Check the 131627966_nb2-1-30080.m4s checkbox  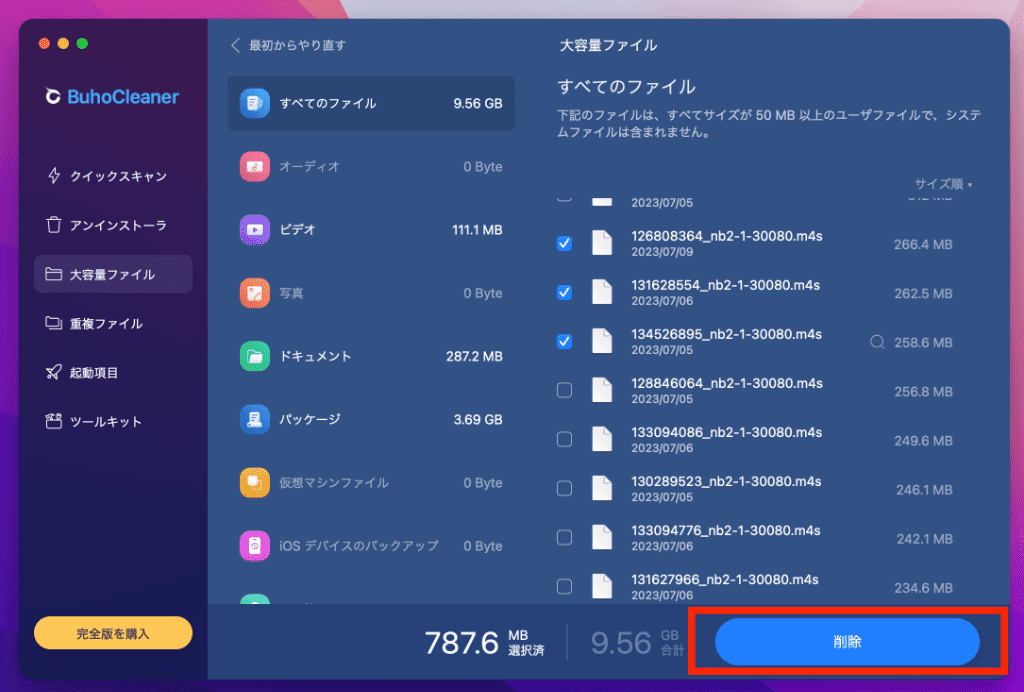564,586
